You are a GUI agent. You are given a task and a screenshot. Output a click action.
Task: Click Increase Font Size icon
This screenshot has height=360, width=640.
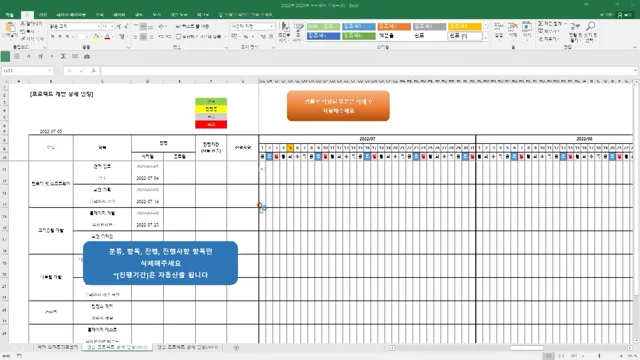pos(119,27)
